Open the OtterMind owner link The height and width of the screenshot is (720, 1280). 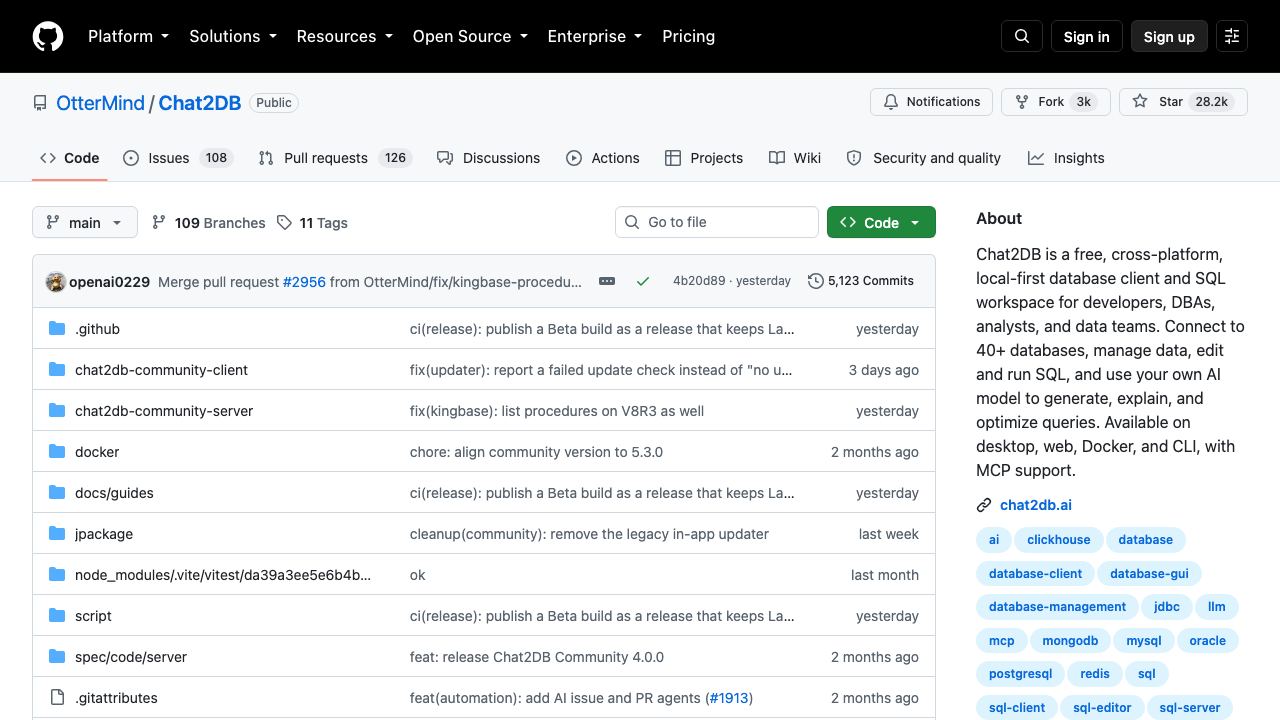[x=100, y=103]
